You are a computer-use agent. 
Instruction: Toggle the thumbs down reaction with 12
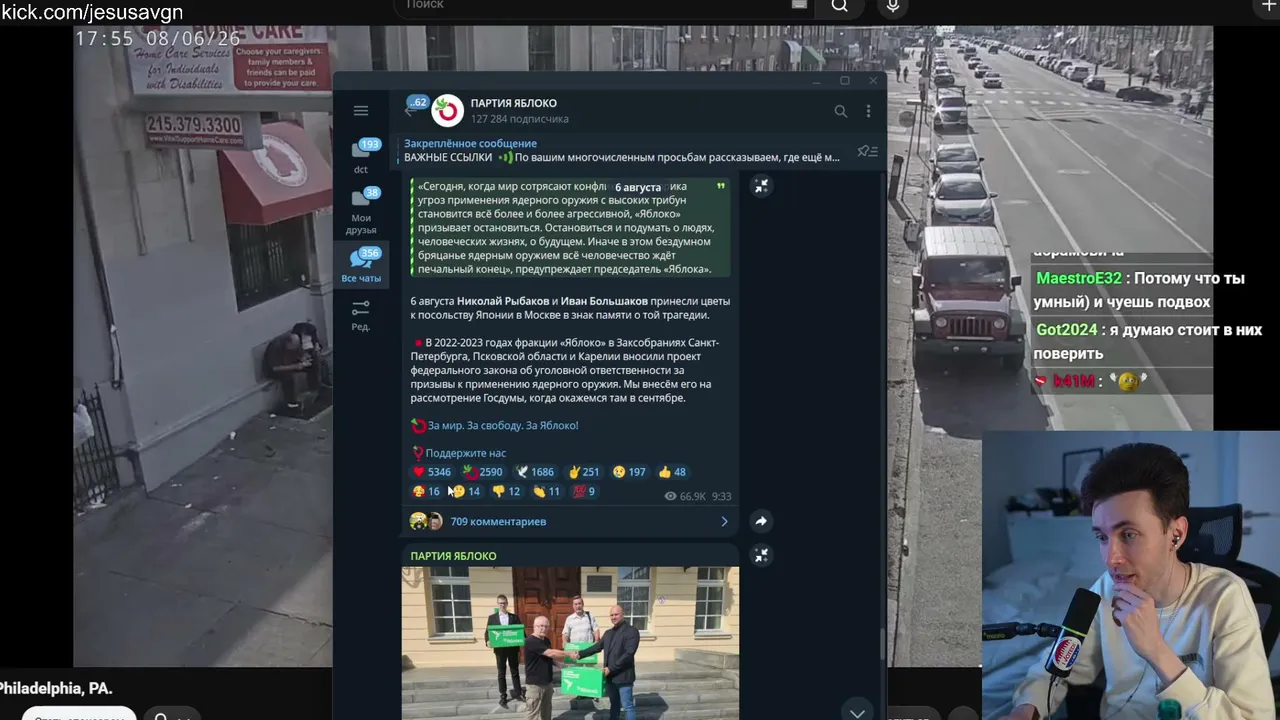pyautogui.click(x=507, y=492)
